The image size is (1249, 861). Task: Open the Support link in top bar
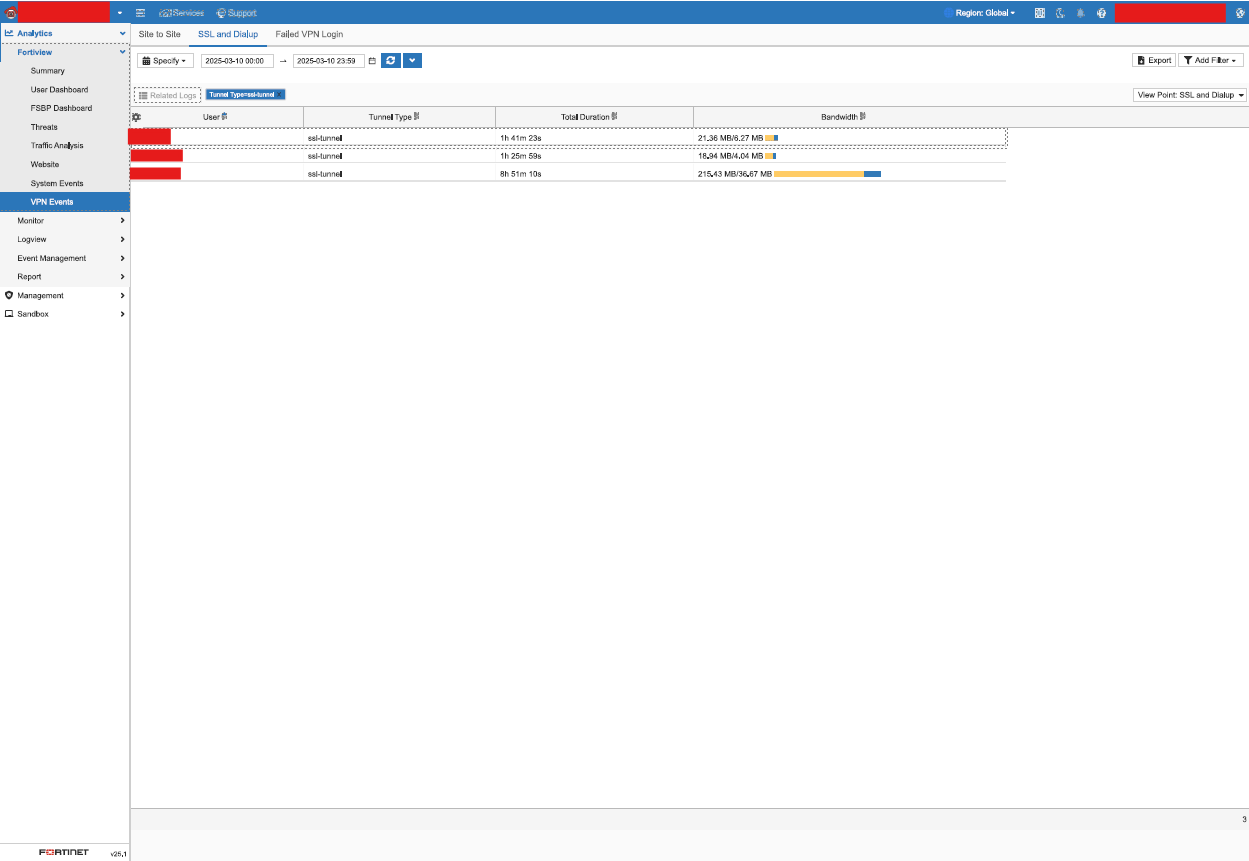tap(236, 13)
